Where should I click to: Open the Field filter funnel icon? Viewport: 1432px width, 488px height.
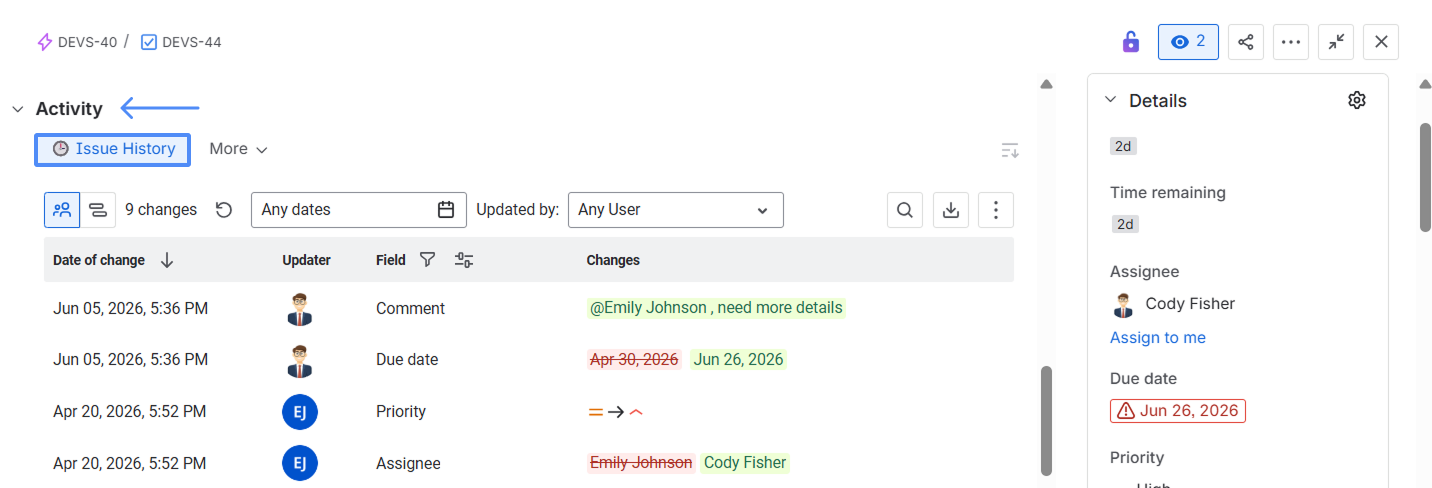tap(427, 260)
